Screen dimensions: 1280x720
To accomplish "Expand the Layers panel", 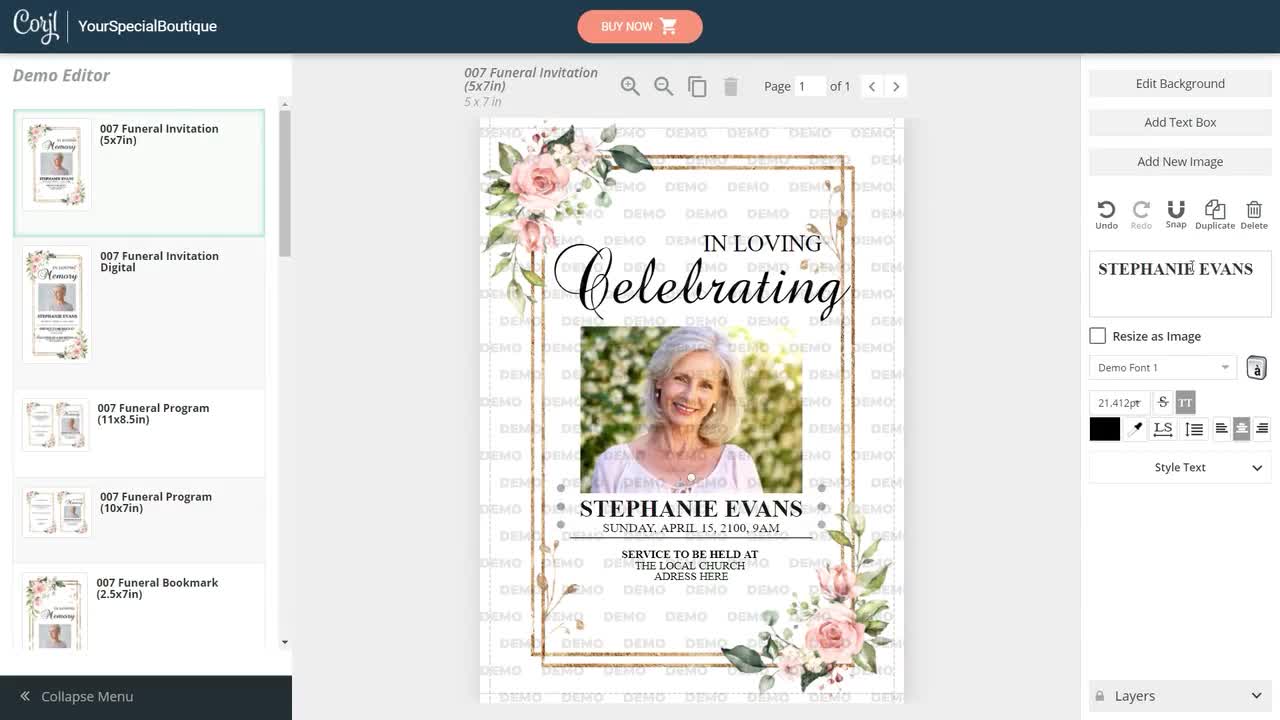I will tap(1180, 695).
